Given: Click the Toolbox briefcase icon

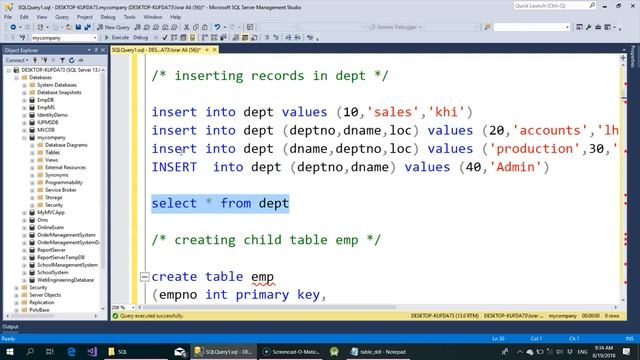Looking at the screenshot, I should (x=598, y=27).
